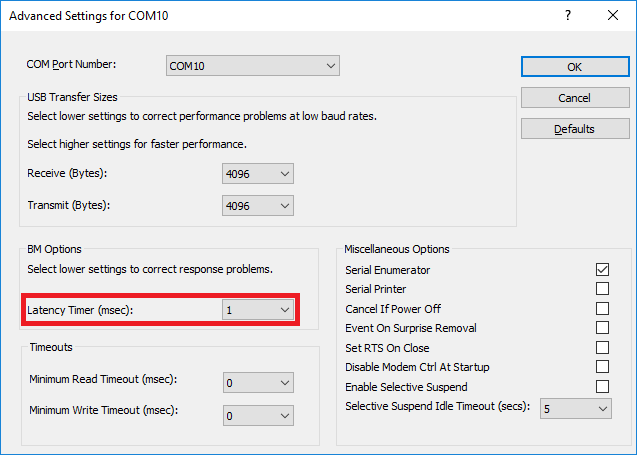
Task: Close the Advanced Settings dialog
Action: (612, 16)
